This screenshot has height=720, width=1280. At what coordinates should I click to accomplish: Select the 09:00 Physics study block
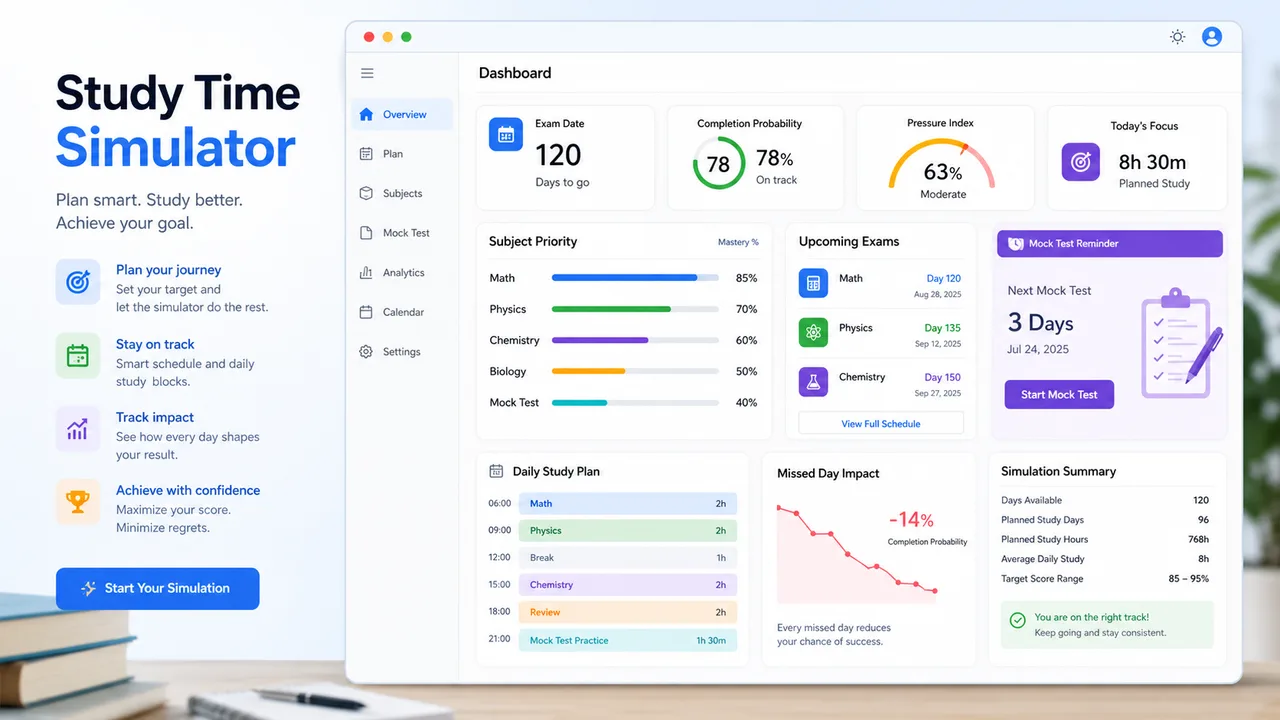pyautogui.click(x=628, y=531)
